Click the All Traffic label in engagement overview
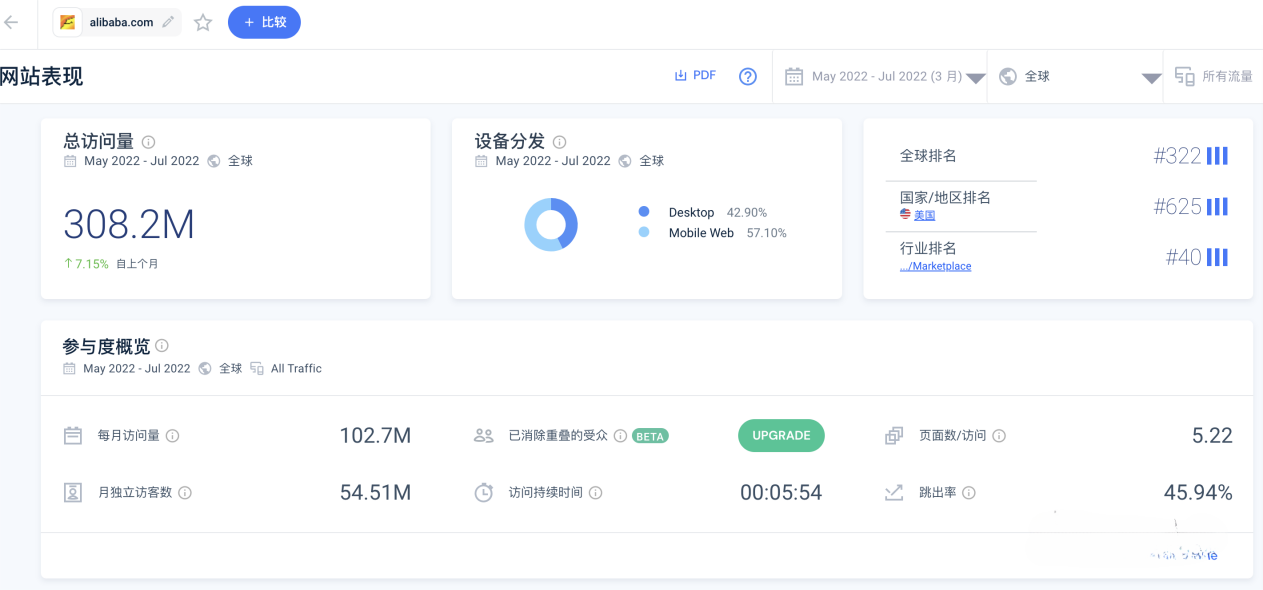 tap(296, 368)
